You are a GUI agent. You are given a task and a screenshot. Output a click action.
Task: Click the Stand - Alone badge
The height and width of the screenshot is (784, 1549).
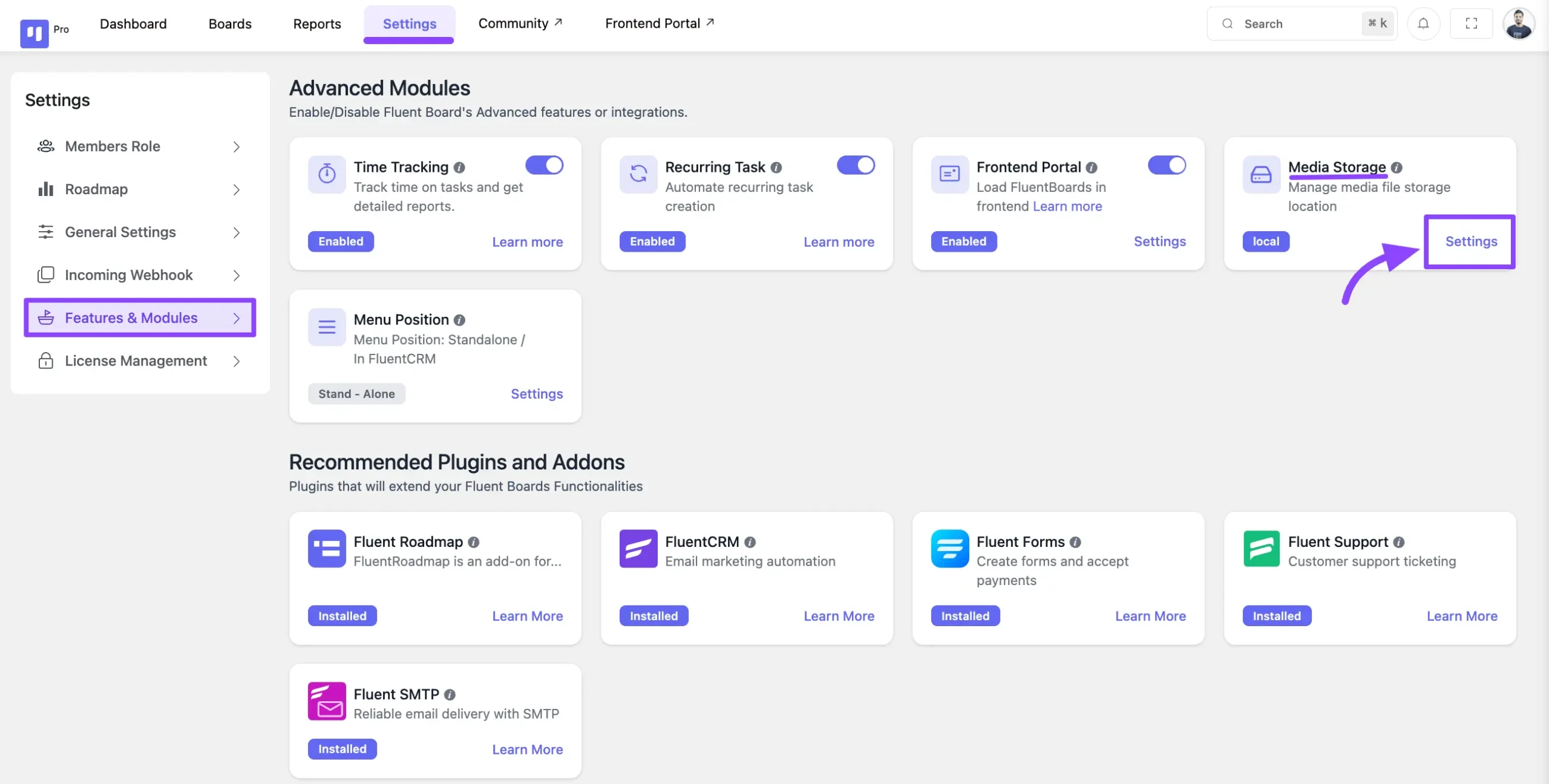[356, 394]
